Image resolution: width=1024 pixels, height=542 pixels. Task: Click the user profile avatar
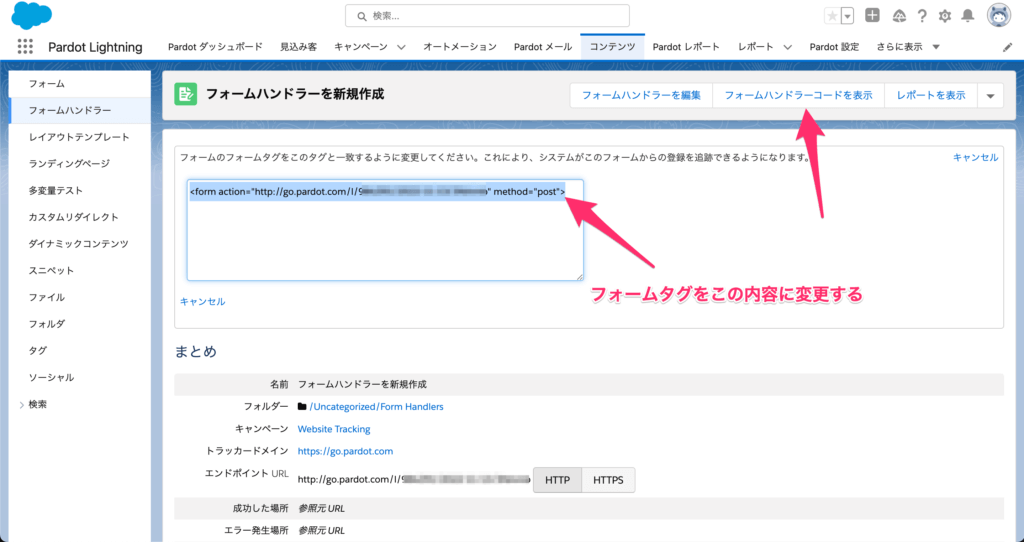(999, 15)
